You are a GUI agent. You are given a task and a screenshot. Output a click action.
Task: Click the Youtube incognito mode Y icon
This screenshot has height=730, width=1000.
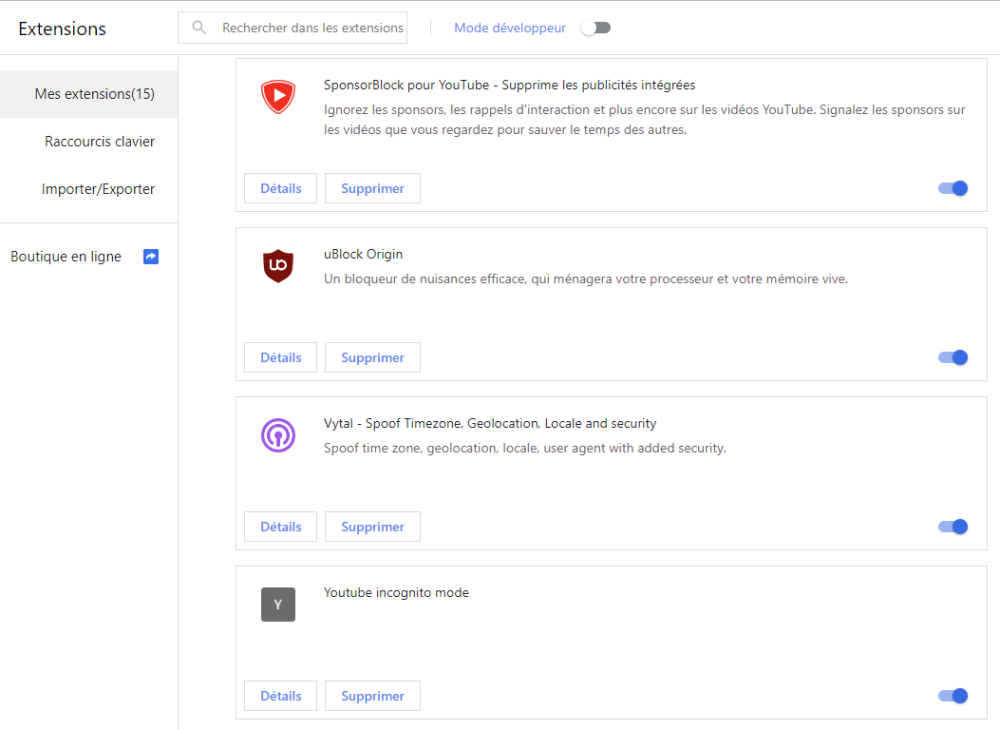click(278, 605)
